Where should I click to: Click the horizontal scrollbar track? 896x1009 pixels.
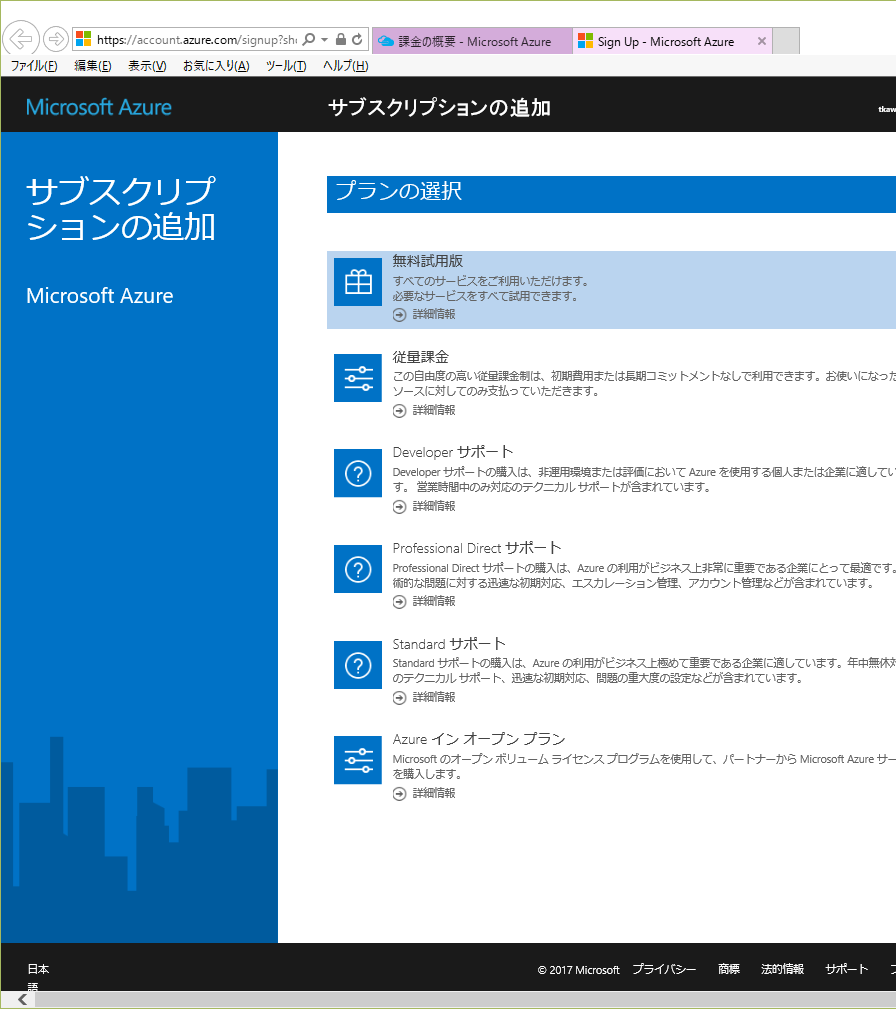(463, 999)
